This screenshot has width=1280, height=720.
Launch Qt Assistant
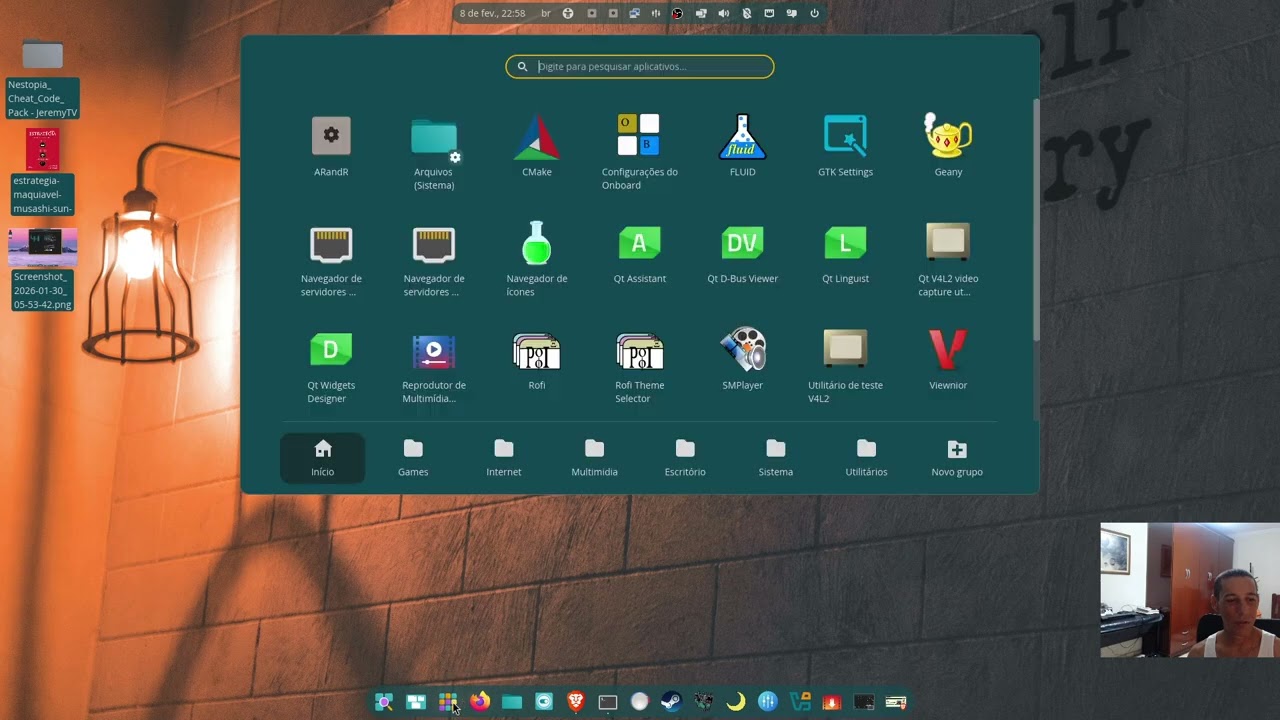point(640,253)
